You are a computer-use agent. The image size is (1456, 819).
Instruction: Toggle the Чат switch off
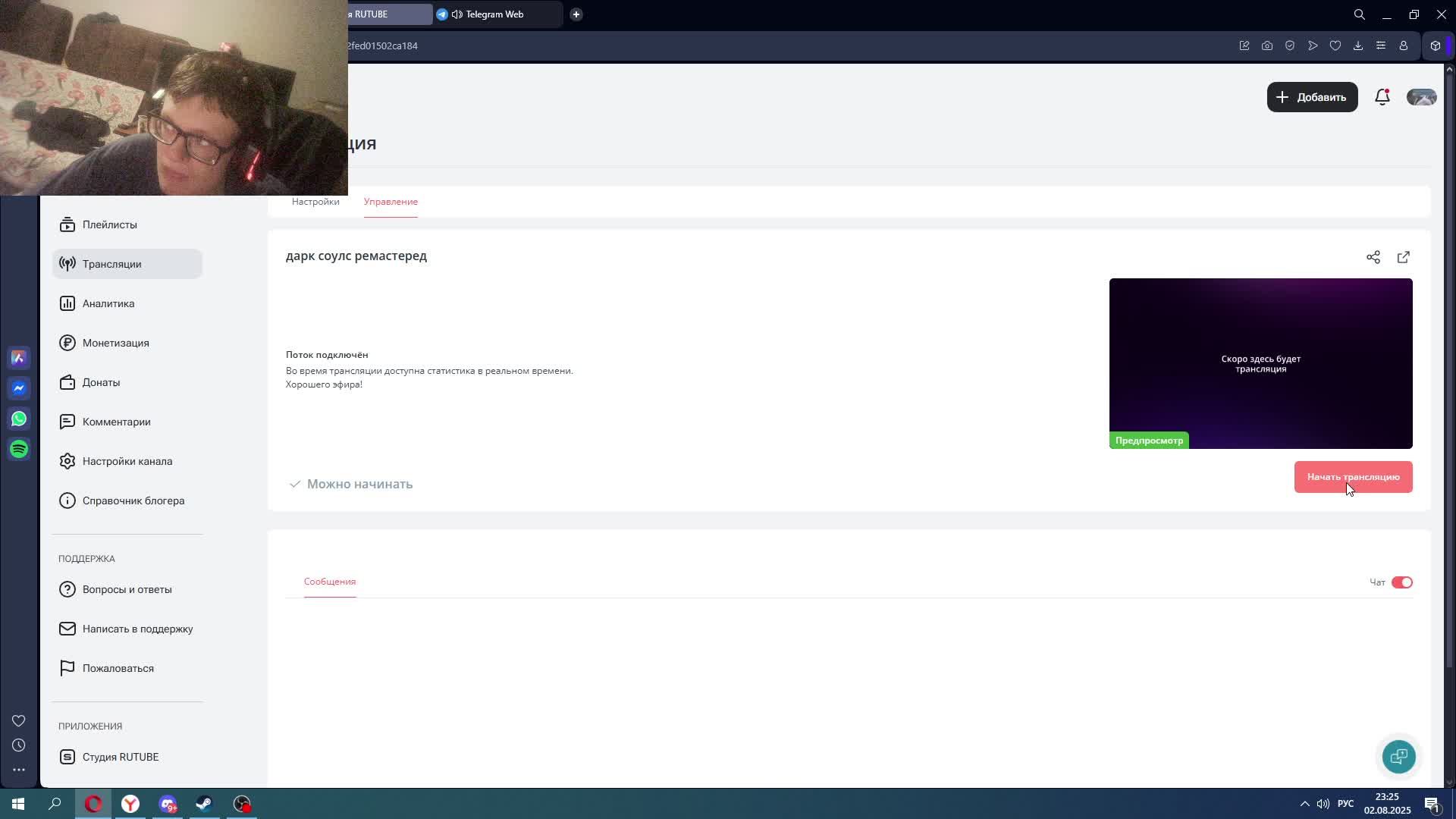pyautogui.click(x=1401, y=582)
